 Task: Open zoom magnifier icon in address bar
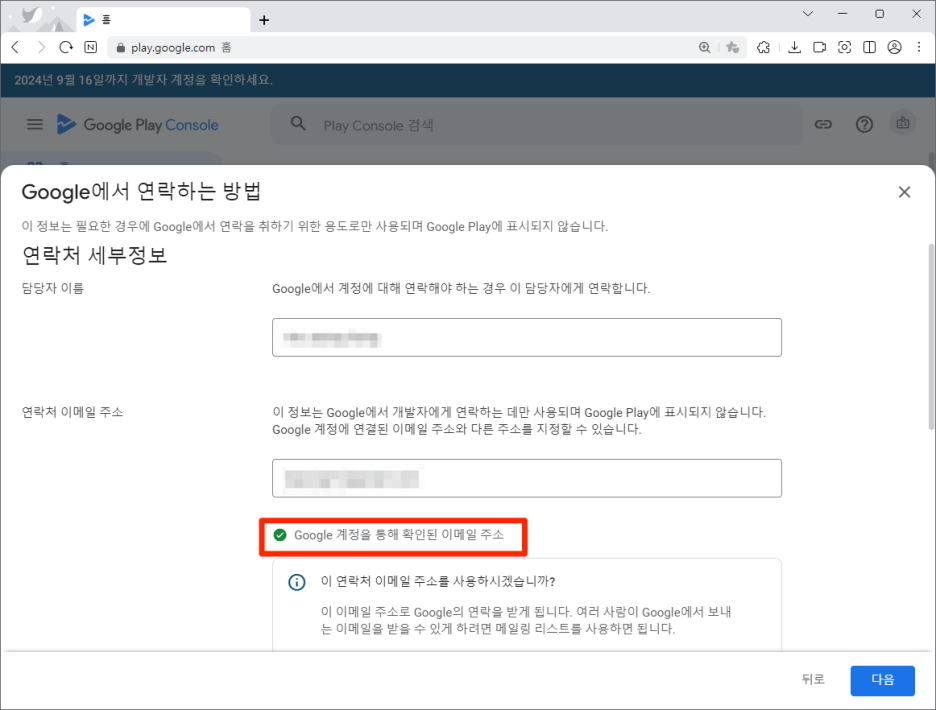704,47
